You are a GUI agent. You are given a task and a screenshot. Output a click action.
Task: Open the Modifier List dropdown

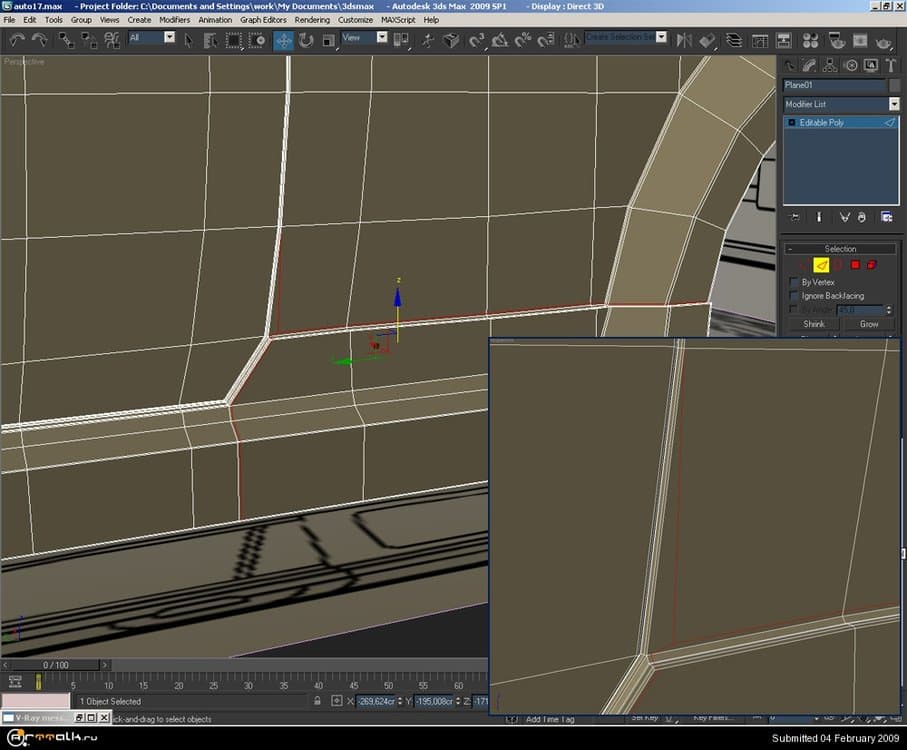click(894, 104)
